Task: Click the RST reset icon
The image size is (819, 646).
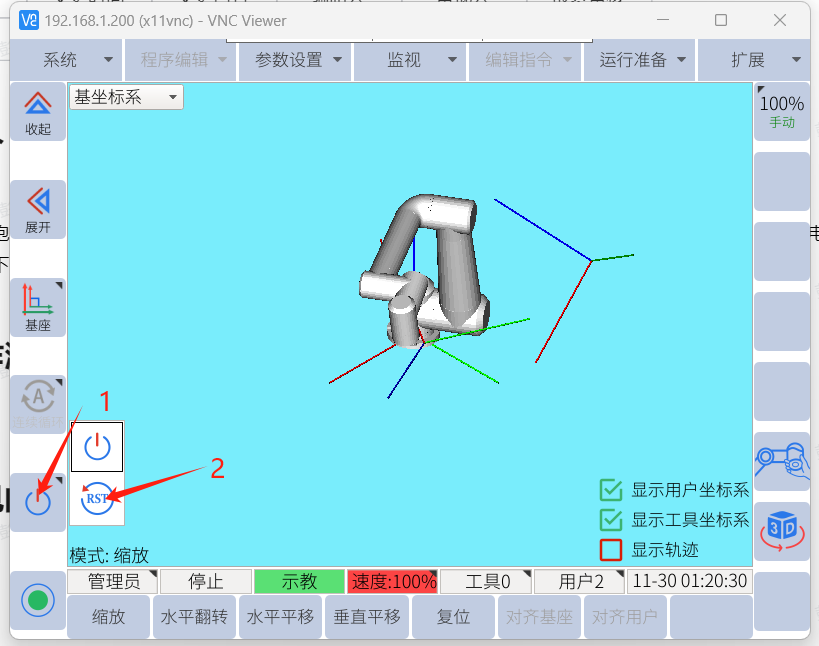Action: pos(97,497)
